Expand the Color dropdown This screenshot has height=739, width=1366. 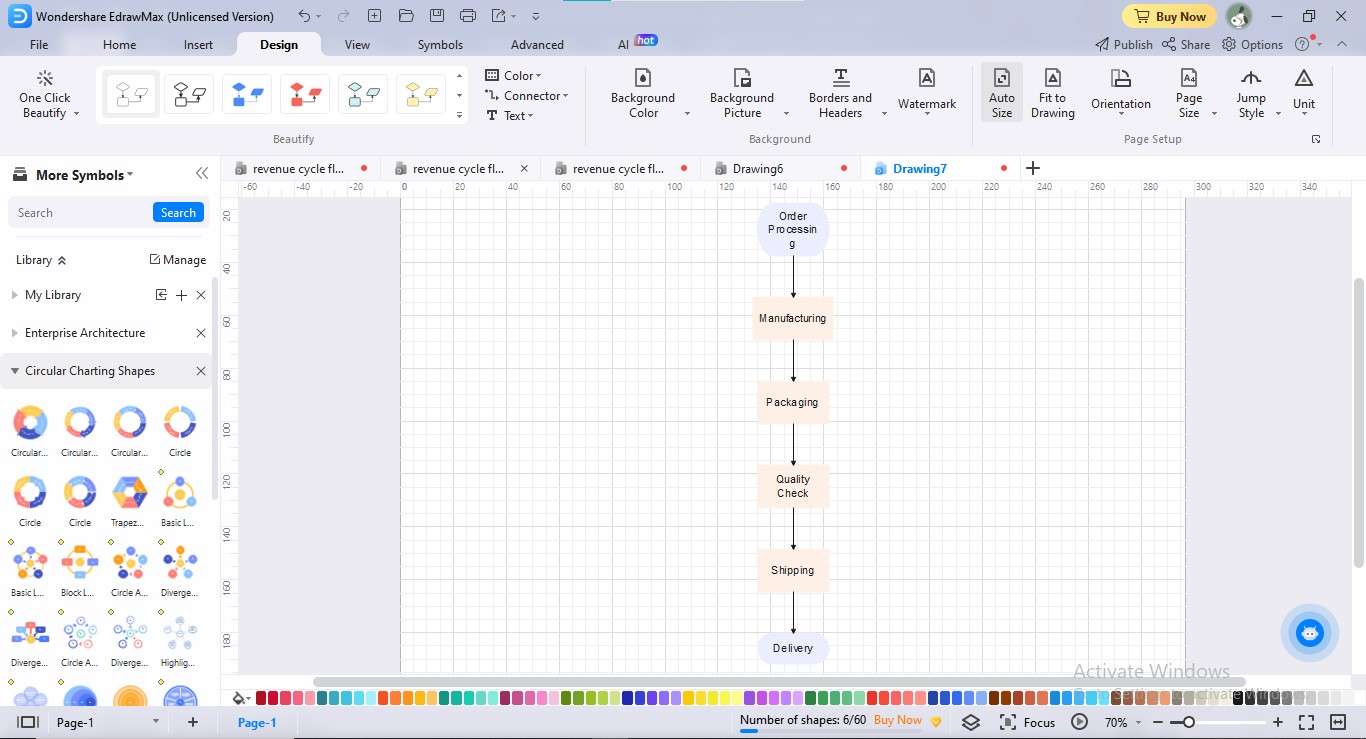pyautogui.click(x=513, y=75)
